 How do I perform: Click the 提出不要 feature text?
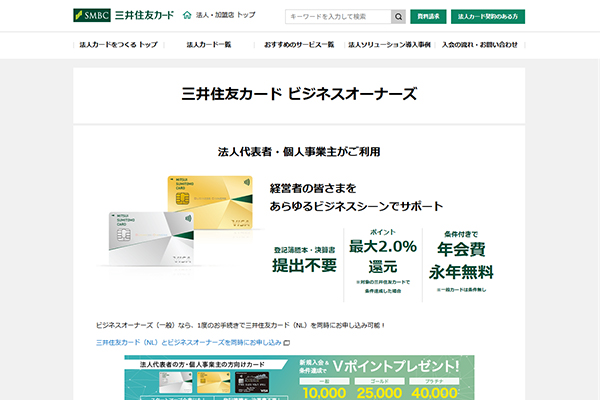point(305,265)
